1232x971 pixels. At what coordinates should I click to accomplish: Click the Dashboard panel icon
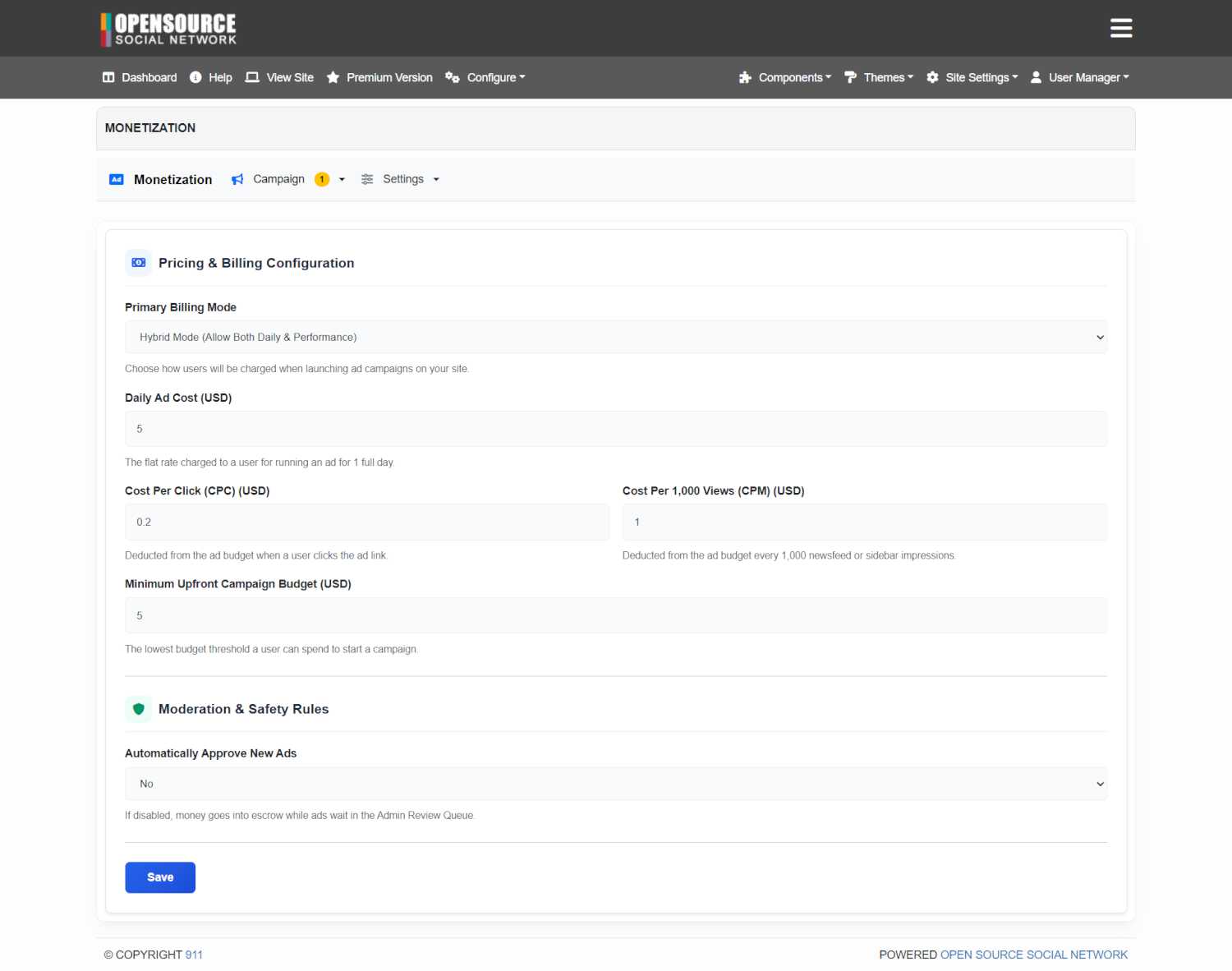point(108,77)
